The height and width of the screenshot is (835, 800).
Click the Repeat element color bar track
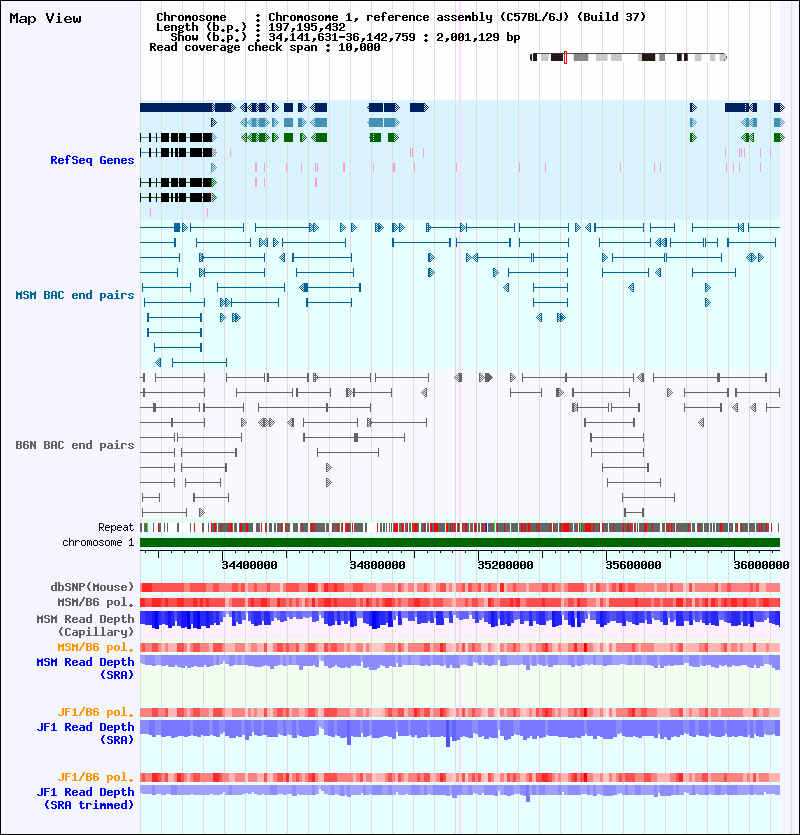460,527
